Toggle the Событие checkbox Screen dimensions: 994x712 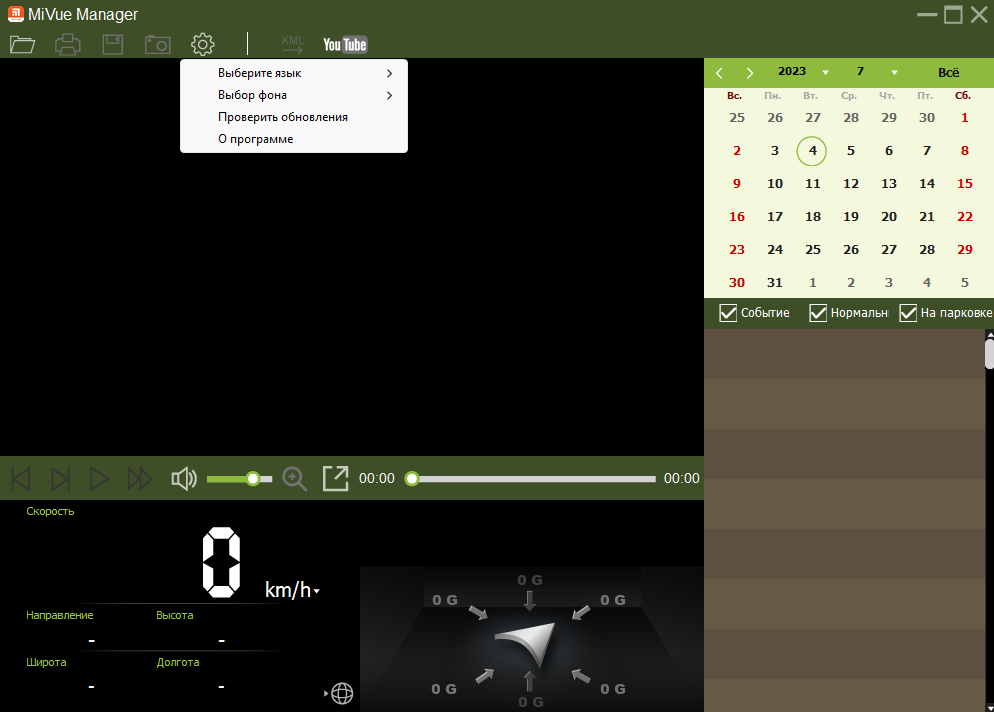(728, 313)
